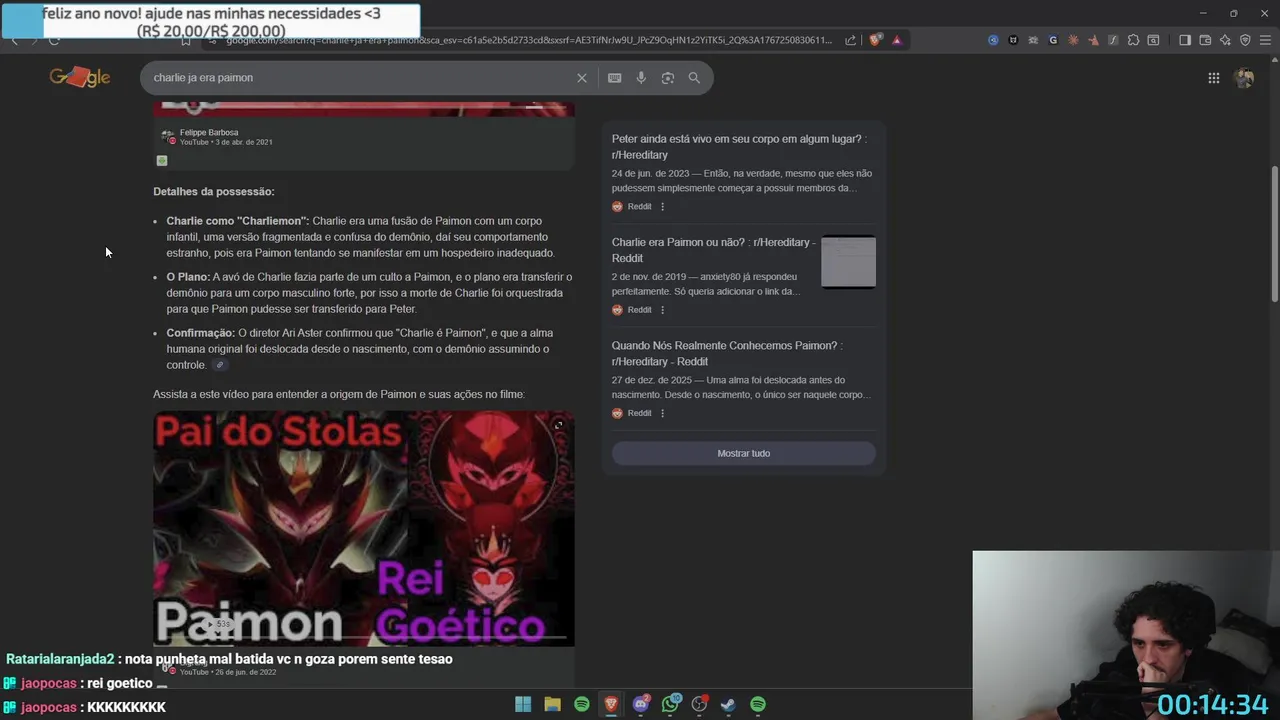Click the Reddit source label under 'Peter ainda' result
This screenshot has height=720, width=1280.
click(639, 207)
